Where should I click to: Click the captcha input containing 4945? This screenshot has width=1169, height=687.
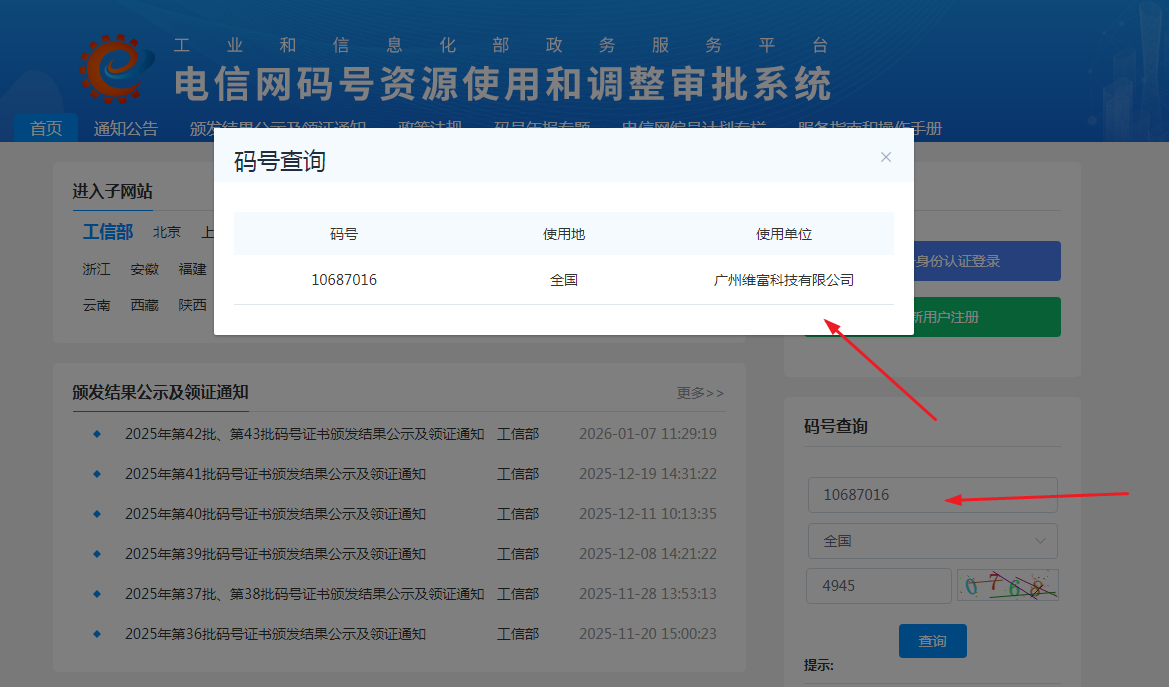coord(878,585)
